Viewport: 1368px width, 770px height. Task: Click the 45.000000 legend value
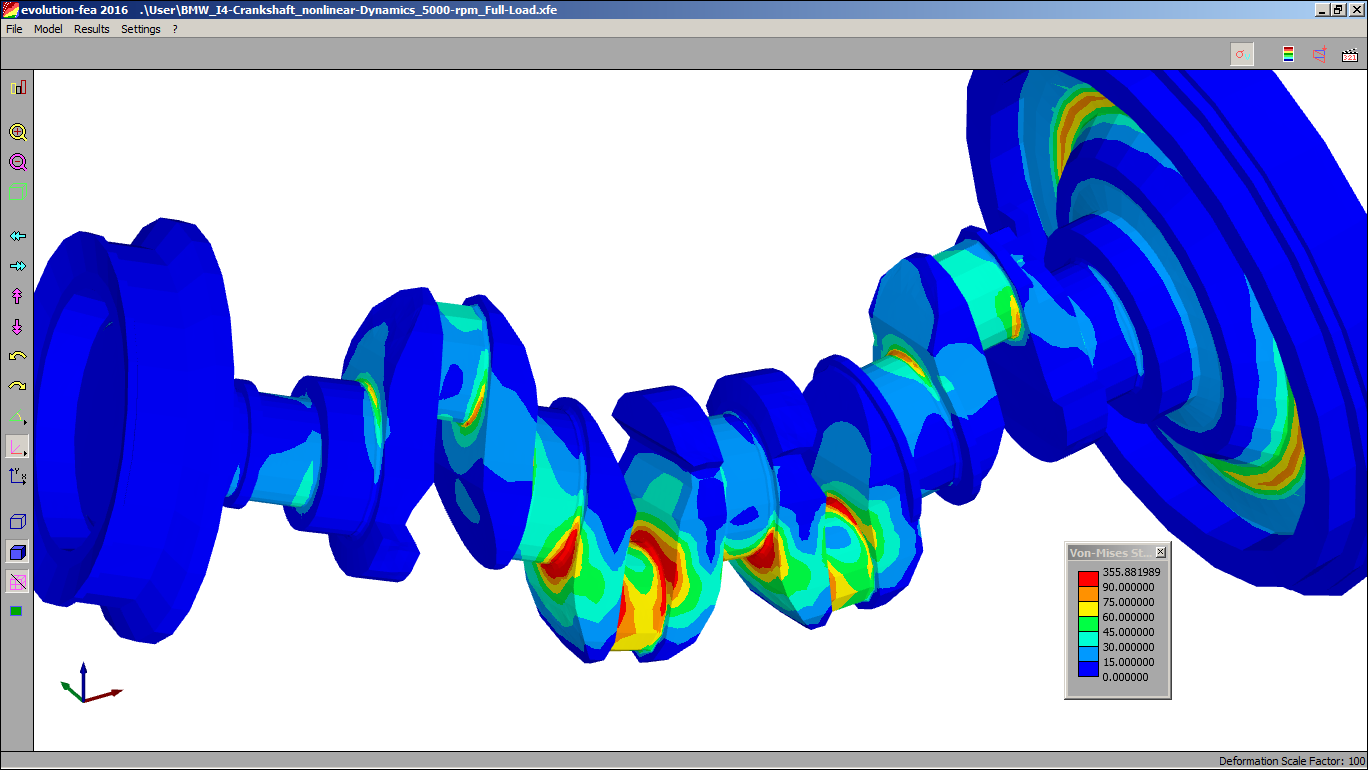(x=1128, y=632)
